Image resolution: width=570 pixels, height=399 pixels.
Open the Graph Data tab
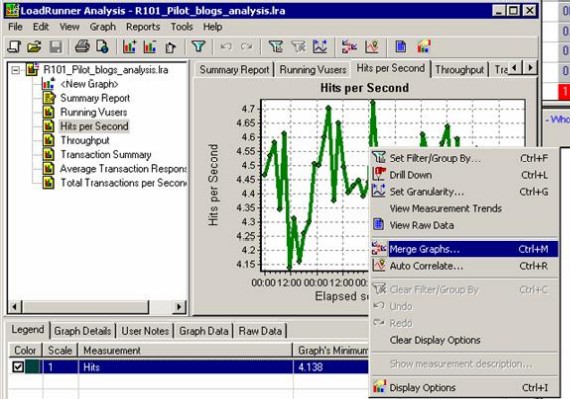pos(204,331)
